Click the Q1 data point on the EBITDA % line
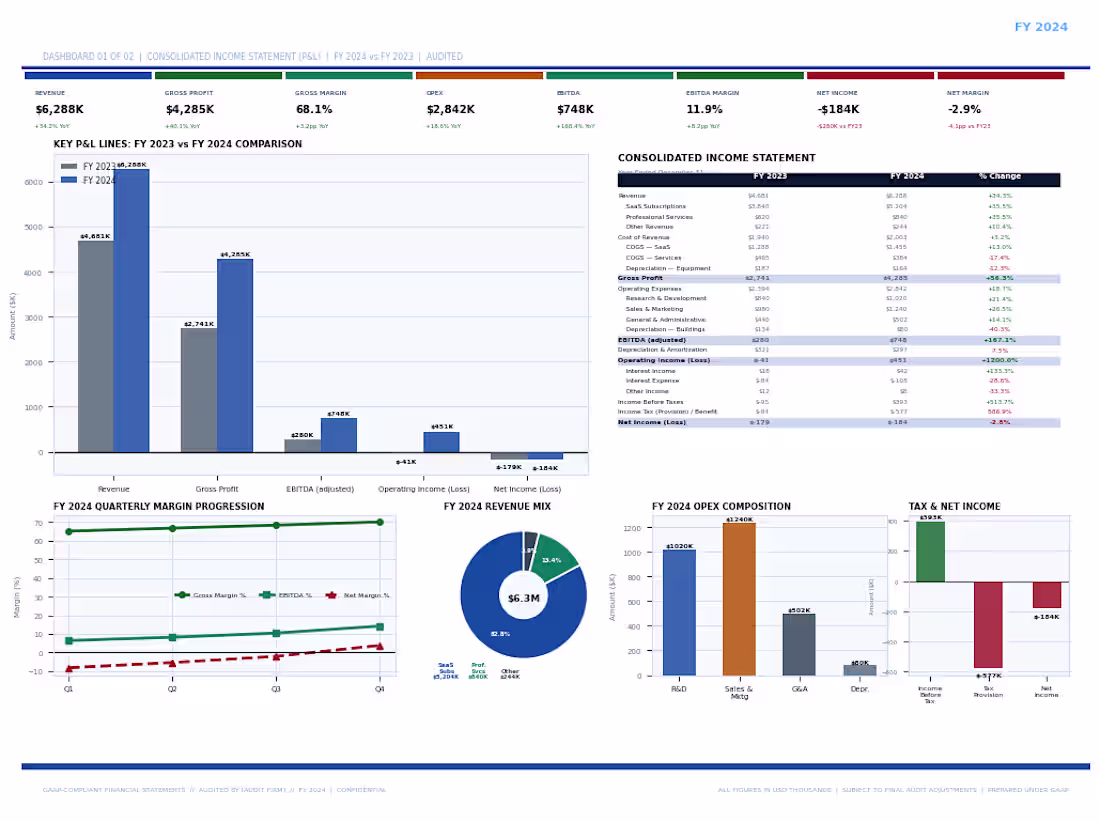Viewport: 1100px width, 822px height. coord(69,641)
